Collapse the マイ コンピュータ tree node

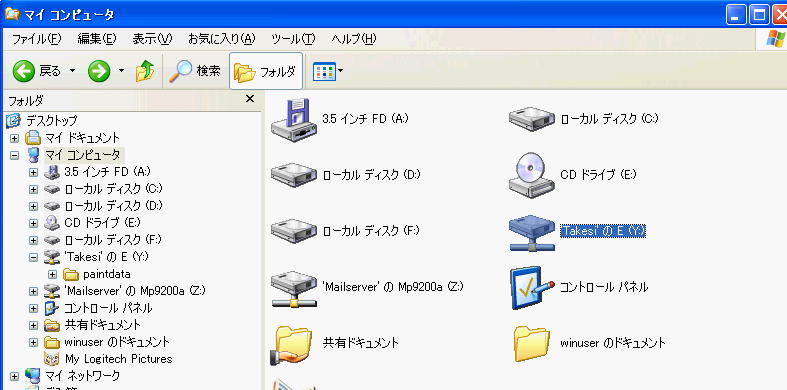point(15,156)
